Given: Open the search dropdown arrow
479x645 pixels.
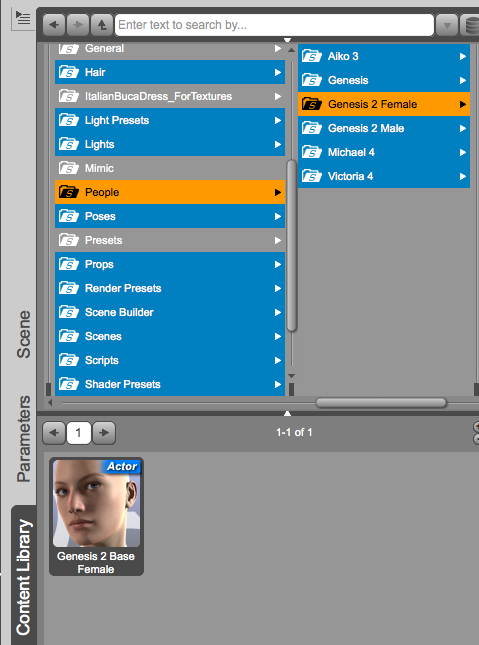Looking at the screenshot, I should 447,26.
